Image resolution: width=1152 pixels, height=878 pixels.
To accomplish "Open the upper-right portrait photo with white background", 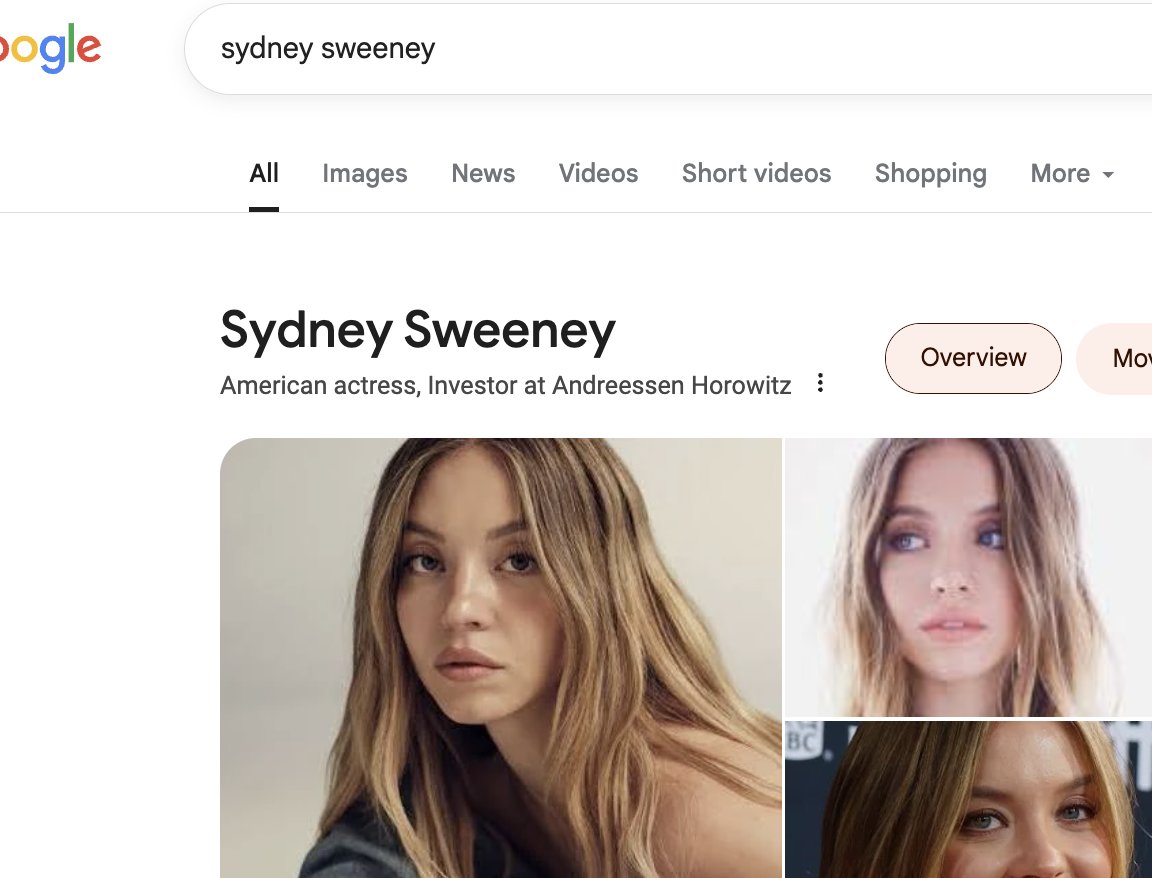I will click(968, 577).
